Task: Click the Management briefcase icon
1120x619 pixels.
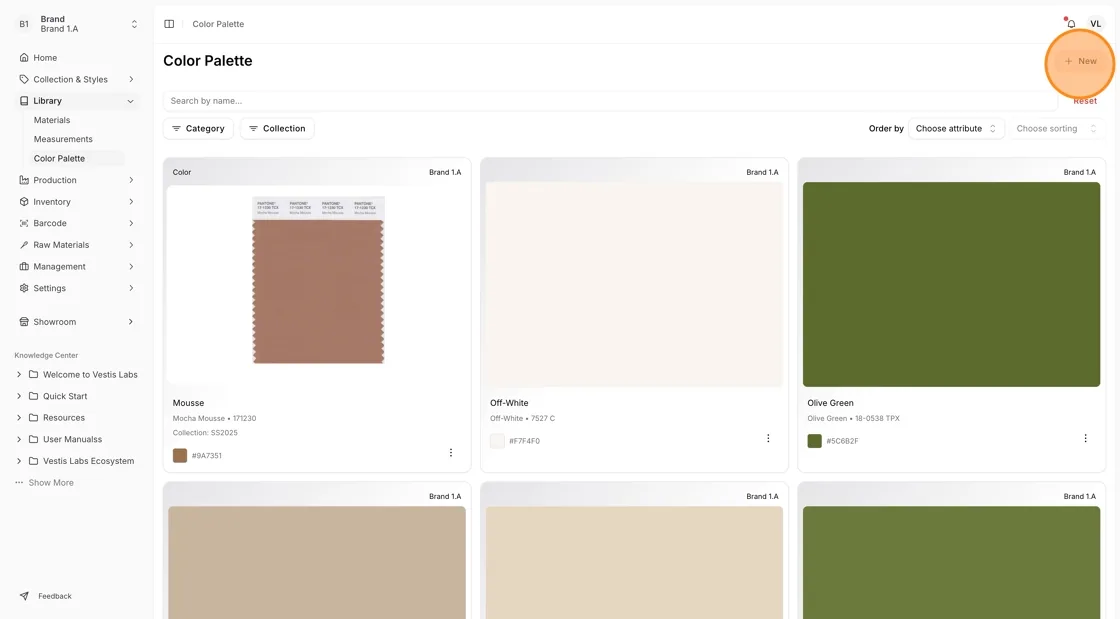Action: (24, 266)
